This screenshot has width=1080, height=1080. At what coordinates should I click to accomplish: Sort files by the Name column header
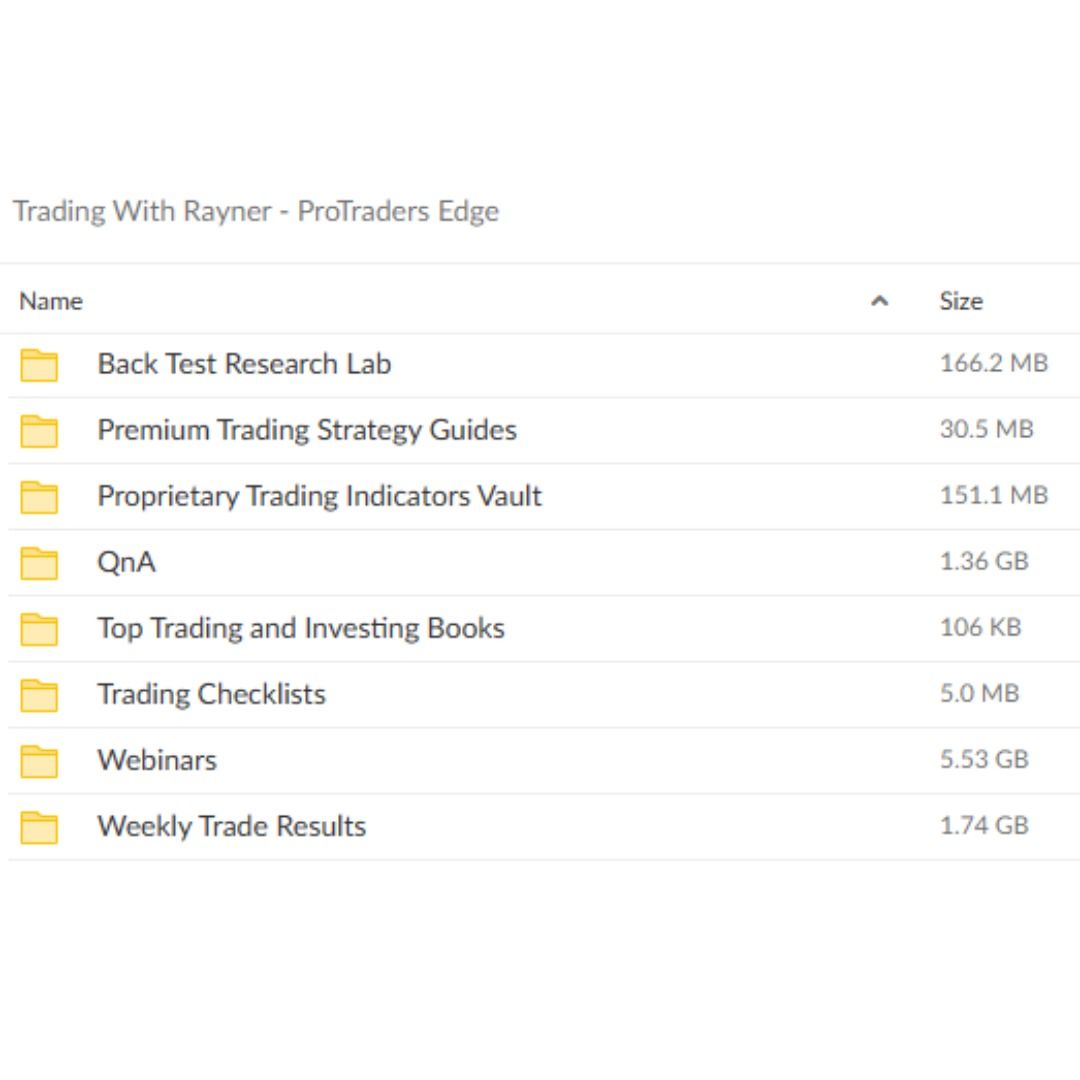point(51,301)
